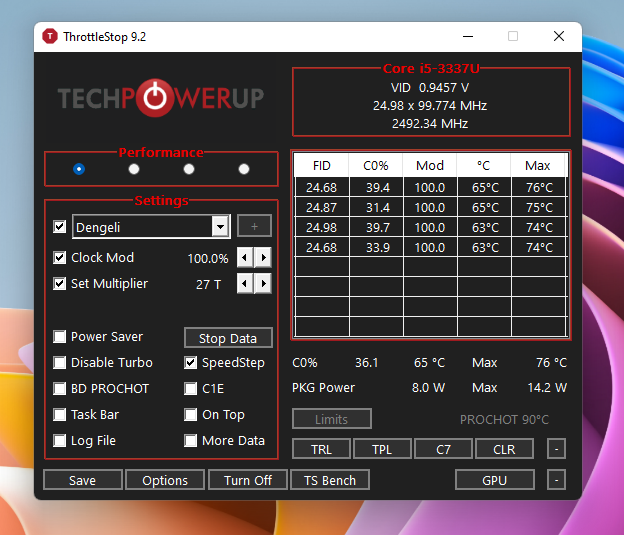Image resolution: width=624 pixels, height=535 pixels.
Task: Click the C0% column header
Action: 376,166
